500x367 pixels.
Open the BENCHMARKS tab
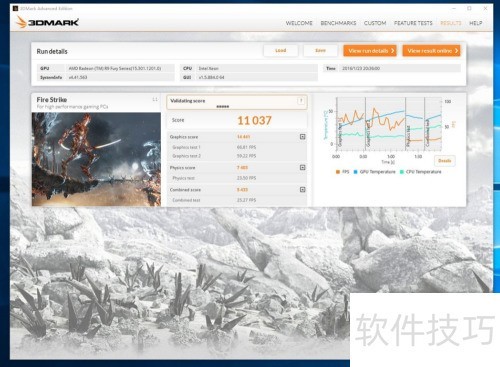[x=338, y=23]
